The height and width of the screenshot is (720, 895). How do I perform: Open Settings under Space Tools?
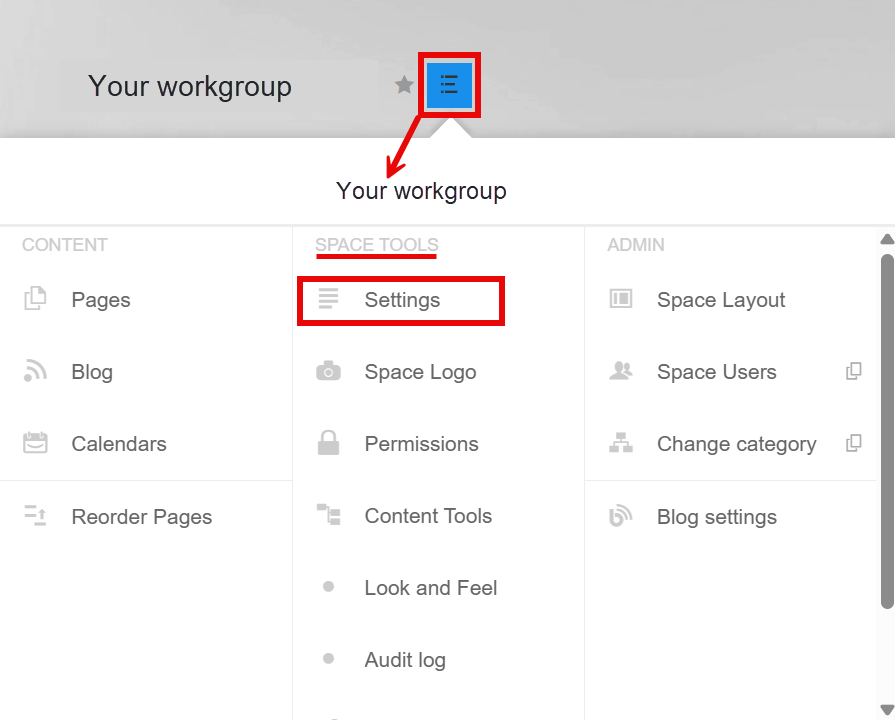pyautogui.click(x=402, y=300)
